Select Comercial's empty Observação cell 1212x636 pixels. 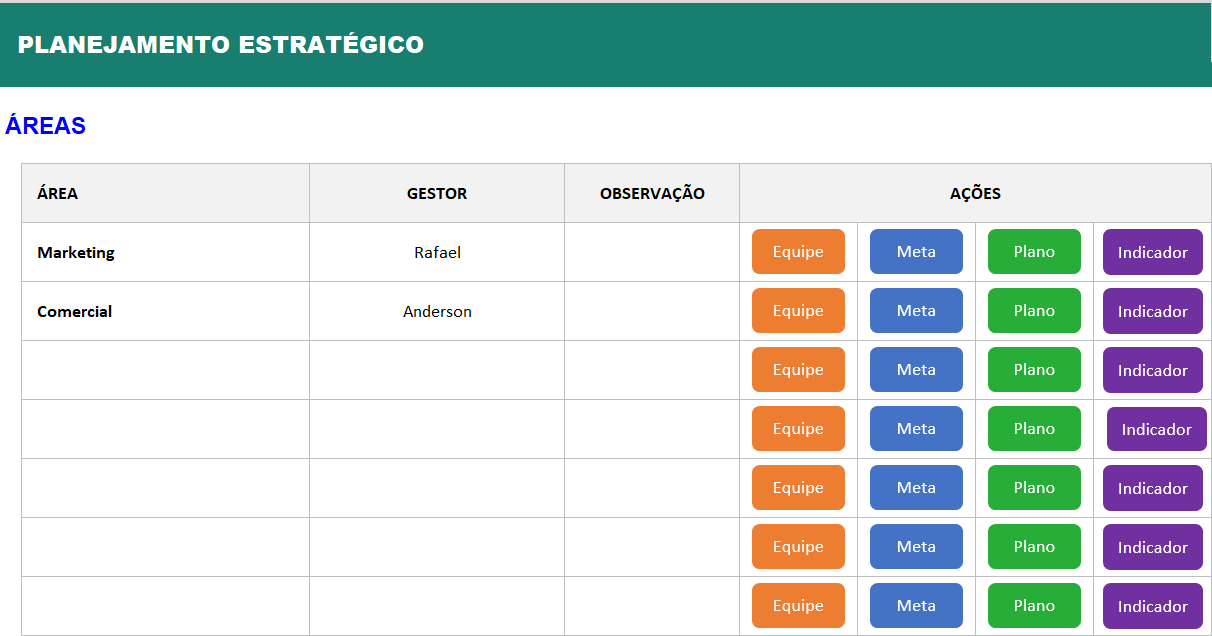point(652,312)
